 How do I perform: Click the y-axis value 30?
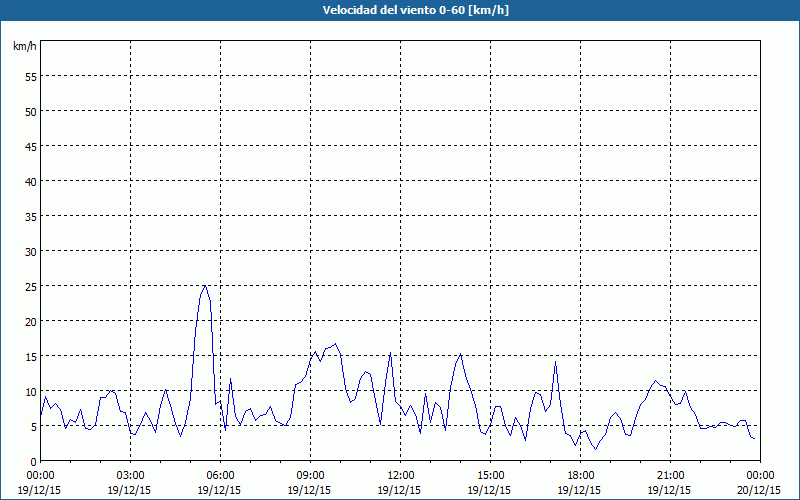(x=31, y=252)
